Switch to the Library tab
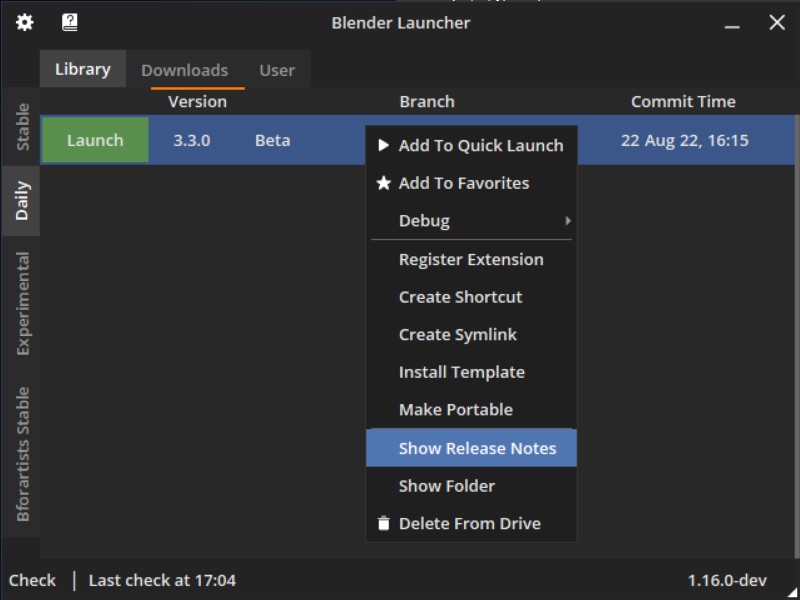The width and height of the screenshot is (800, 600). pyautogui.click(x=83, y=69)
